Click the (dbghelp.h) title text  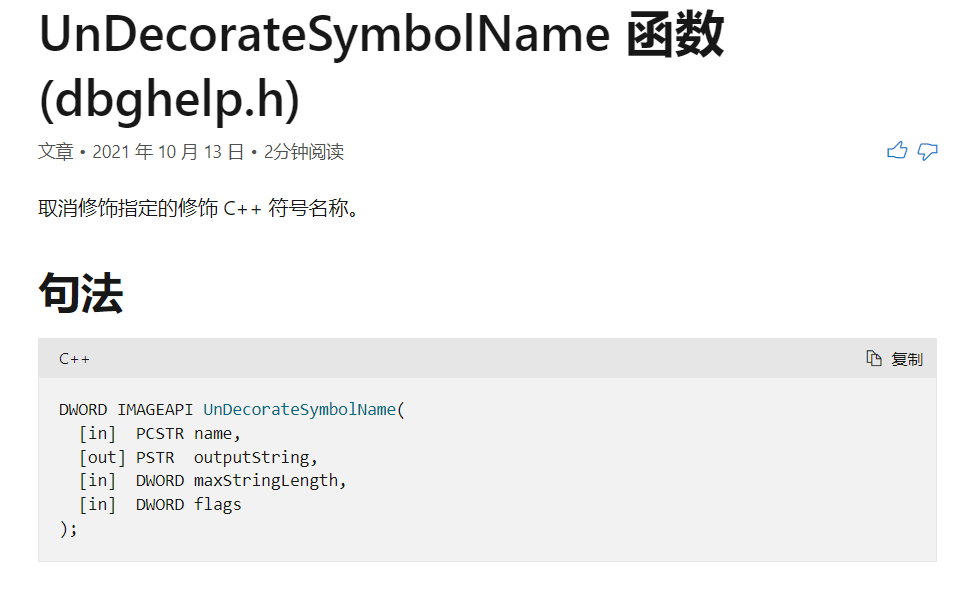pos(169,99)
